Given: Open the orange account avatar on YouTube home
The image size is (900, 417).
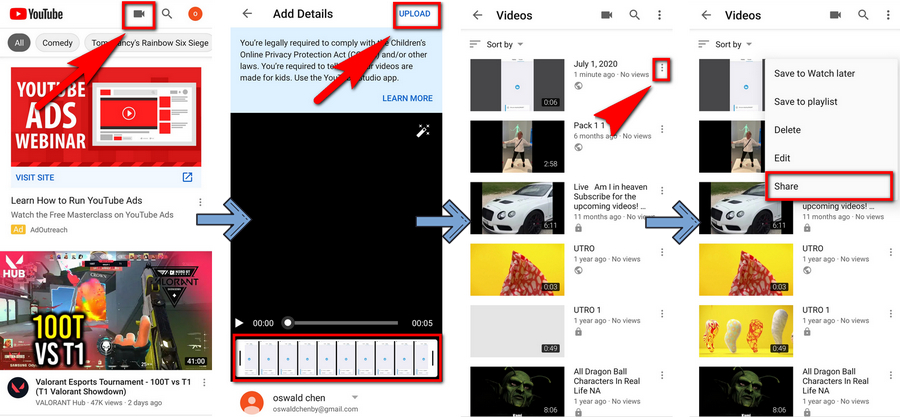Looking at the screenshot, I should click(196, 14).
